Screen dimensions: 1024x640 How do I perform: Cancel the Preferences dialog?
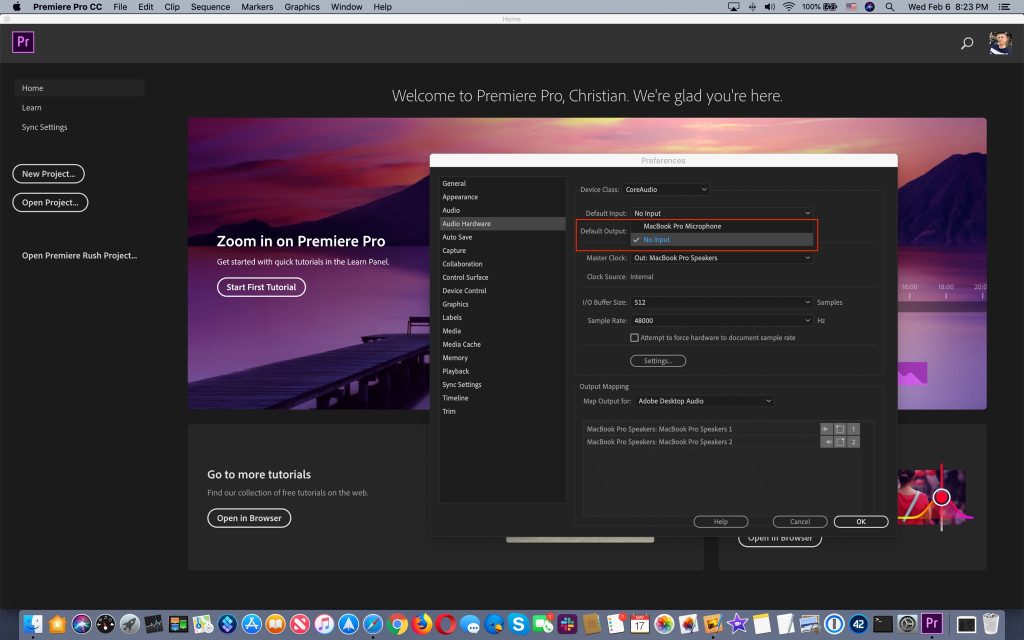800,521
